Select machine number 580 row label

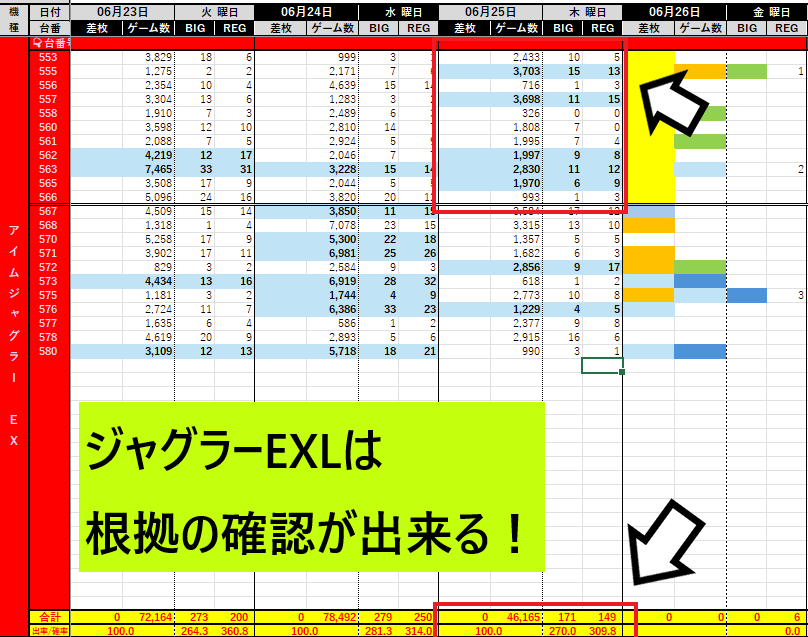click(x=48, y=351)
